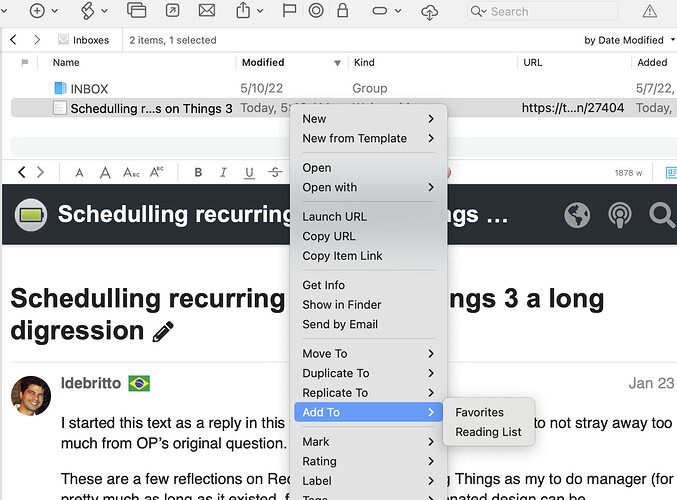Select the INBOX group row

coord(89,88)
